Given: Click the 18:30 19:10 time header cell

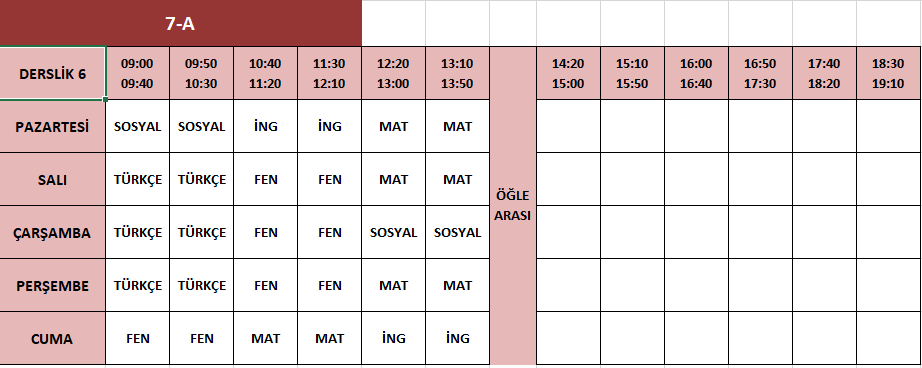Looking at the screenshot, I should (888, 73).
